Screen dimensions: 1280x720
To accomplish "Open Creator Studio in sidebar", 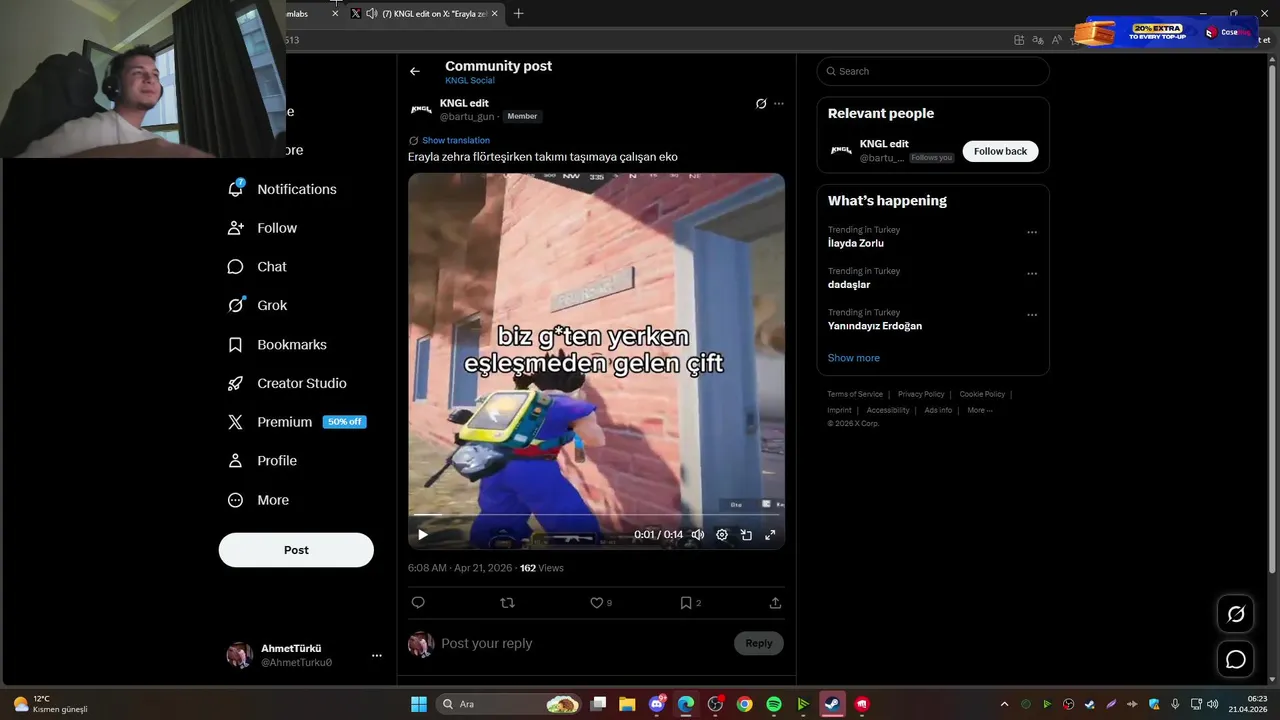I will 287,383.
